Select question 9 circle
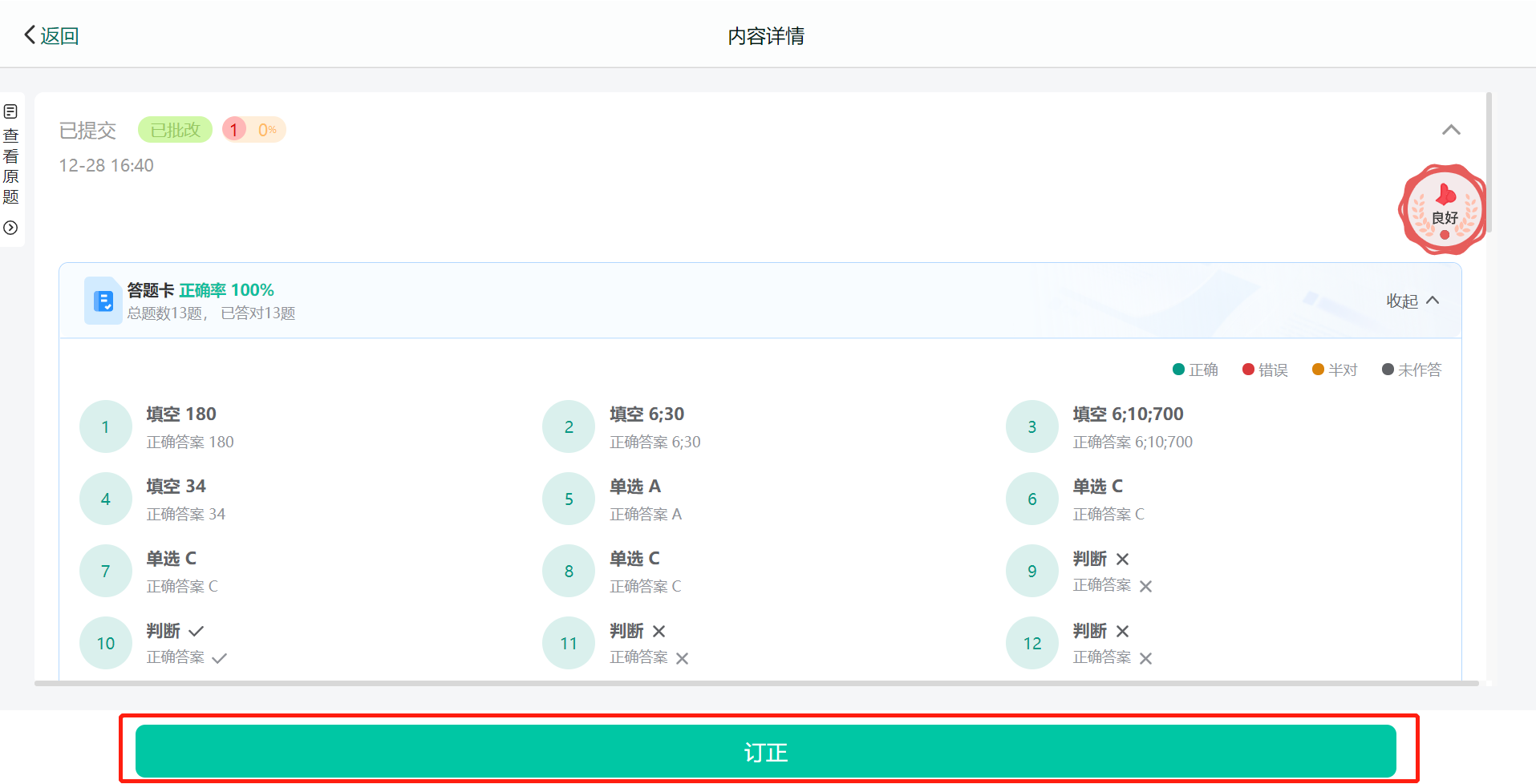This screenshot has height=784, width=1536. click(x=1031, y=571)
